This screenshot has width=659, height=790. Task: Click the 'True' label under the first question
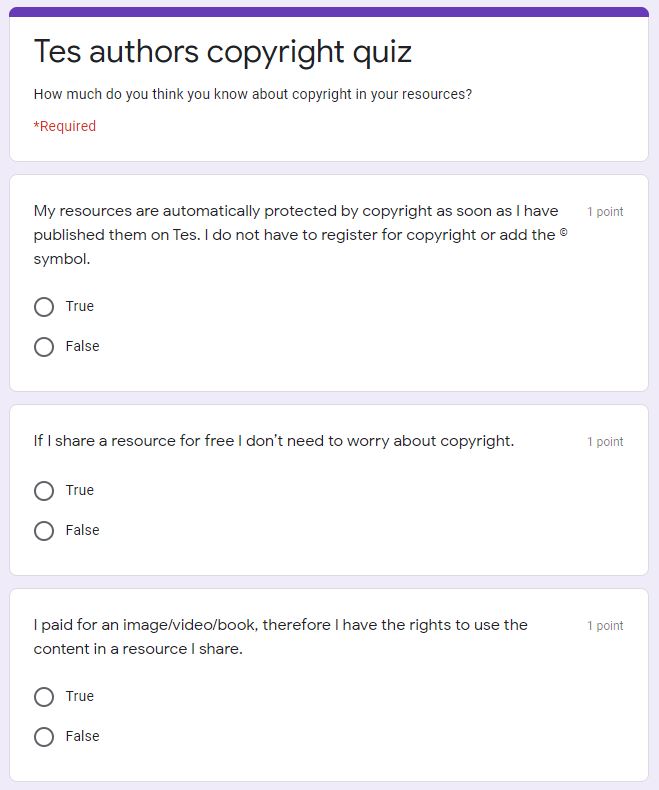tap(80, 306)
